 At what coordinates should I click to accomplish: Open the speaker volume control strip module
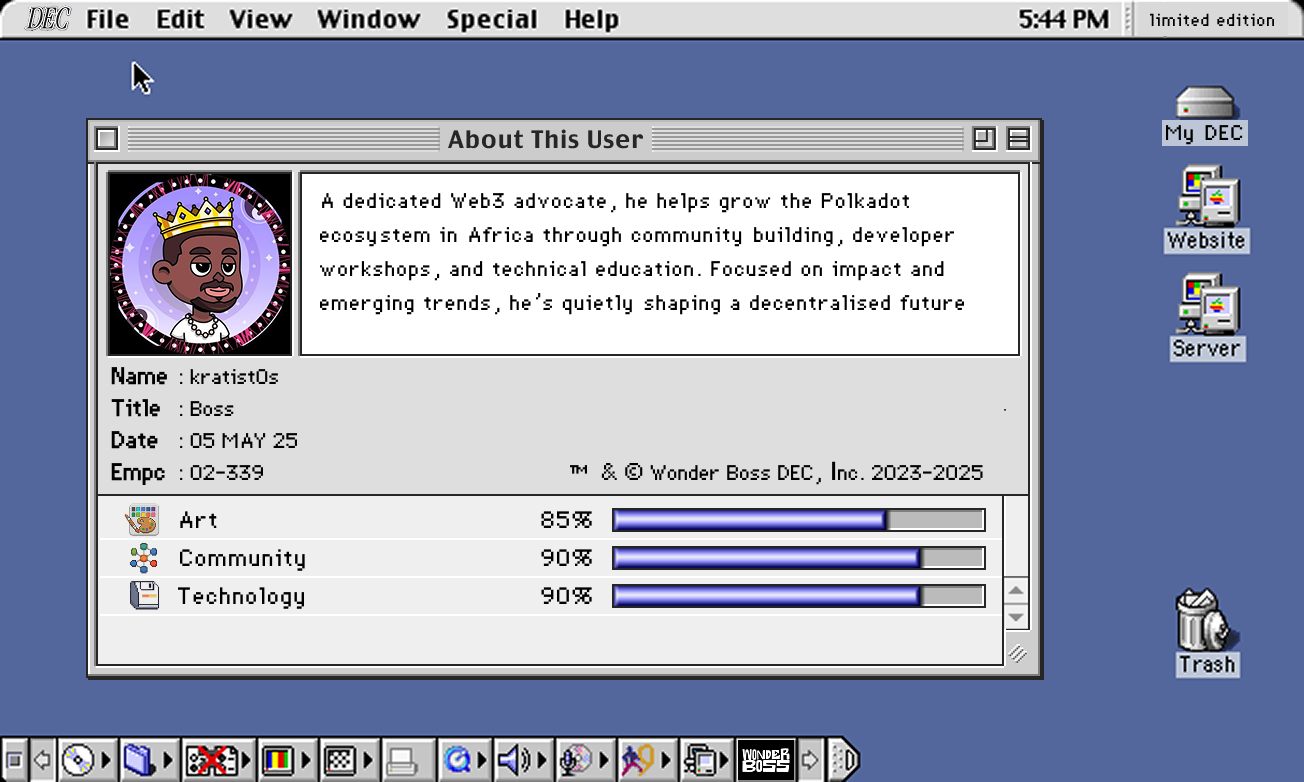pyautogui.click(x=522, y=761)
